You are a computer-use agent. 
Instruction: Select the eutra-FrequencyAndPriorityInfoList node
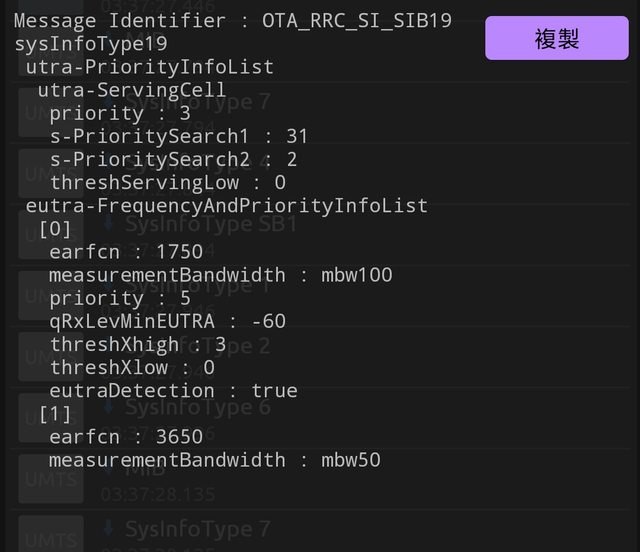click(x=226, y=206)
